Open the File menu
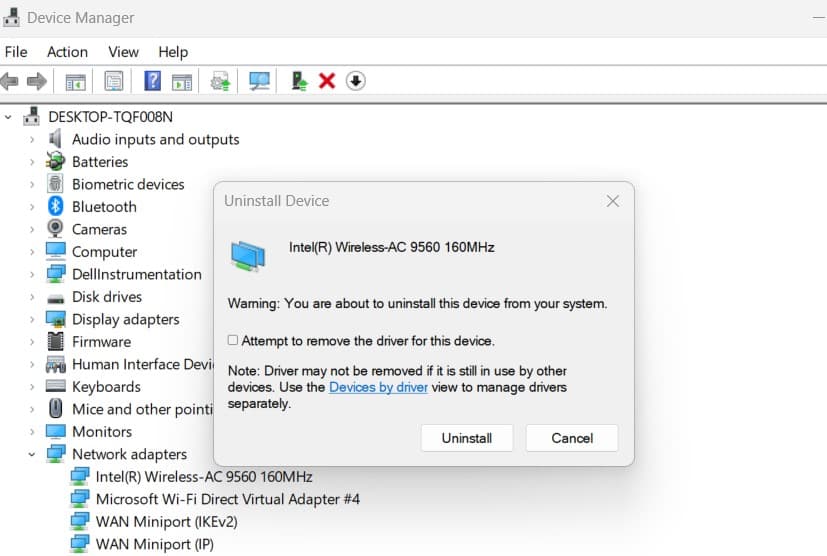 16,52
